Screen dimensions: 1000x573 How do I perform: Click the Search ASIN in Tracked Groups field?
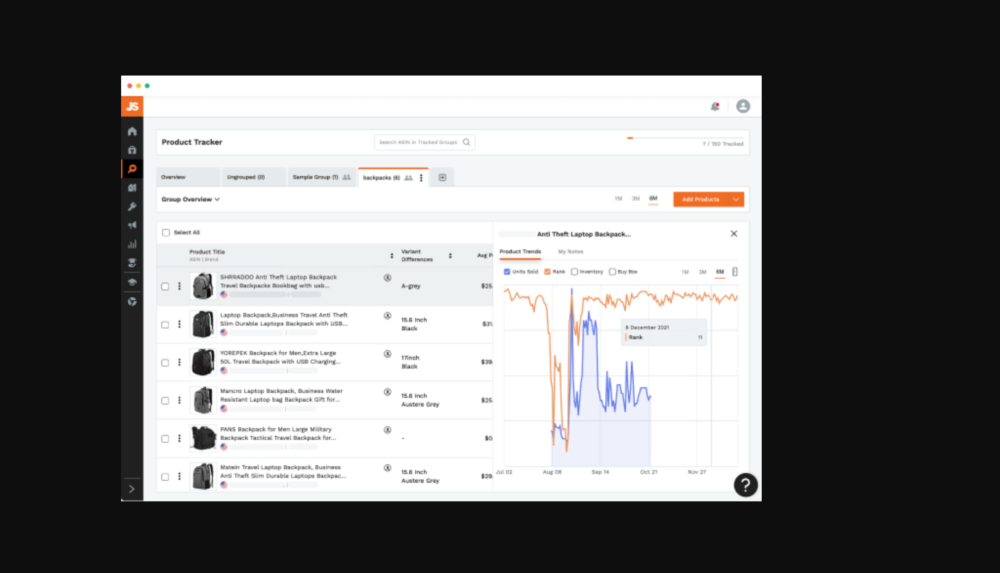pyautogui.click(x=418, y=142)
